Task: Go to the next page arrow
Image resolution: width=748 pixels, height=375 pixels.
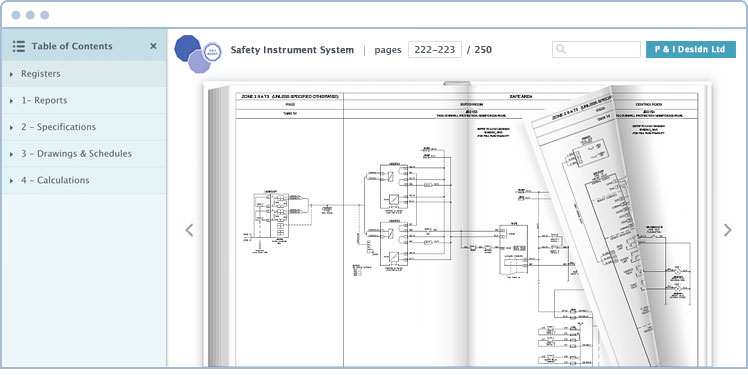Action: click(x=727, y=230)
